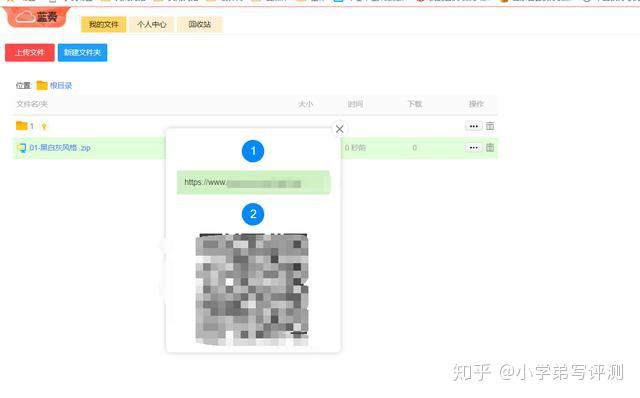Open more options for folder 1
The image size is (640, 398).
(473, 126)
